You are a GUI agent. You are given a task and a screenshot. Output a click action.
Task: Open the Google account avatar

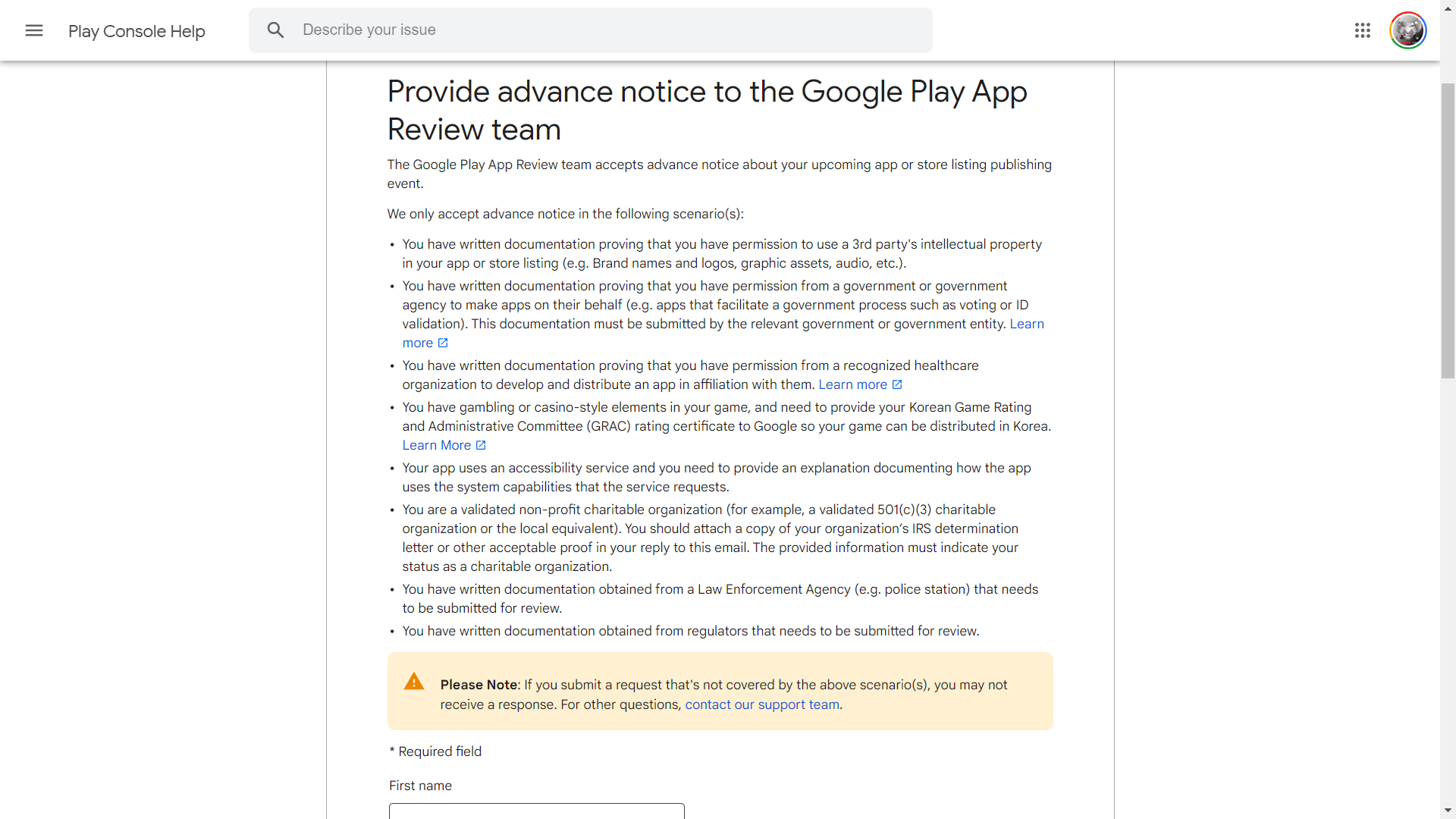1408,30
